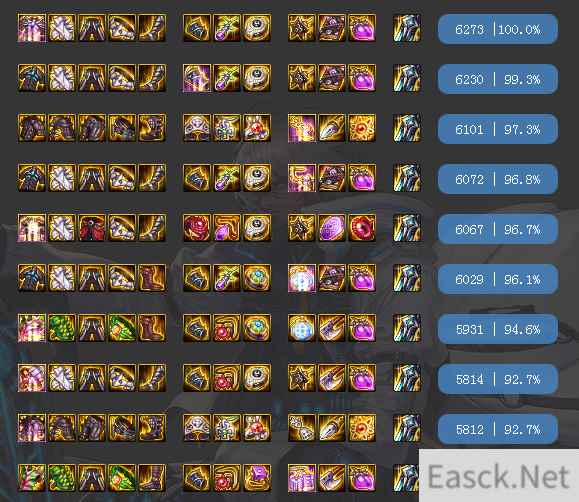Select the 6029 | 96.1% score pill
The height and width of the screenshot is (502, 579).
[x=497, y=279]
